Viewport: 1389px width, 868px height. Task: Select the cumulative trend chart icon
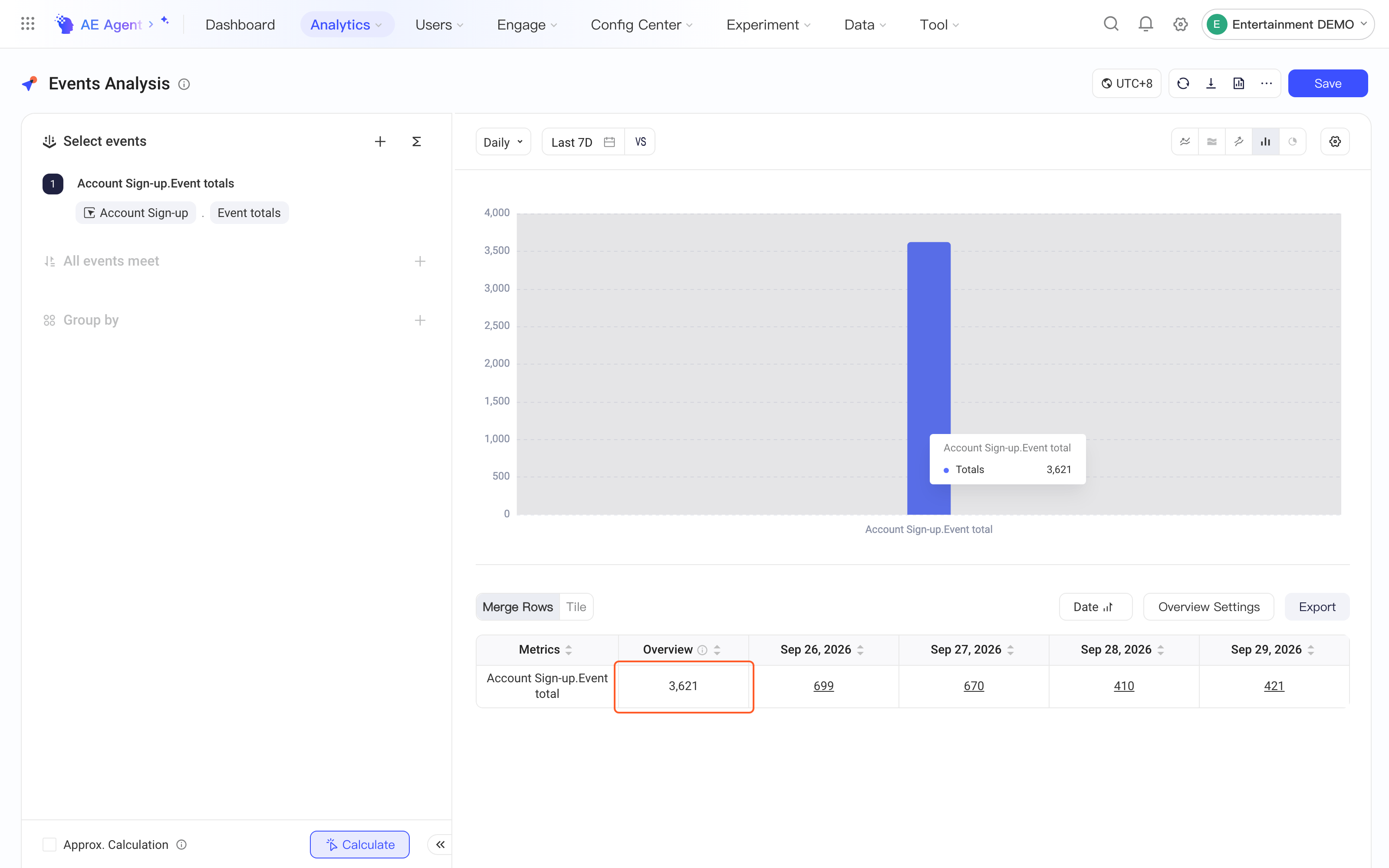click(1239, 141)
